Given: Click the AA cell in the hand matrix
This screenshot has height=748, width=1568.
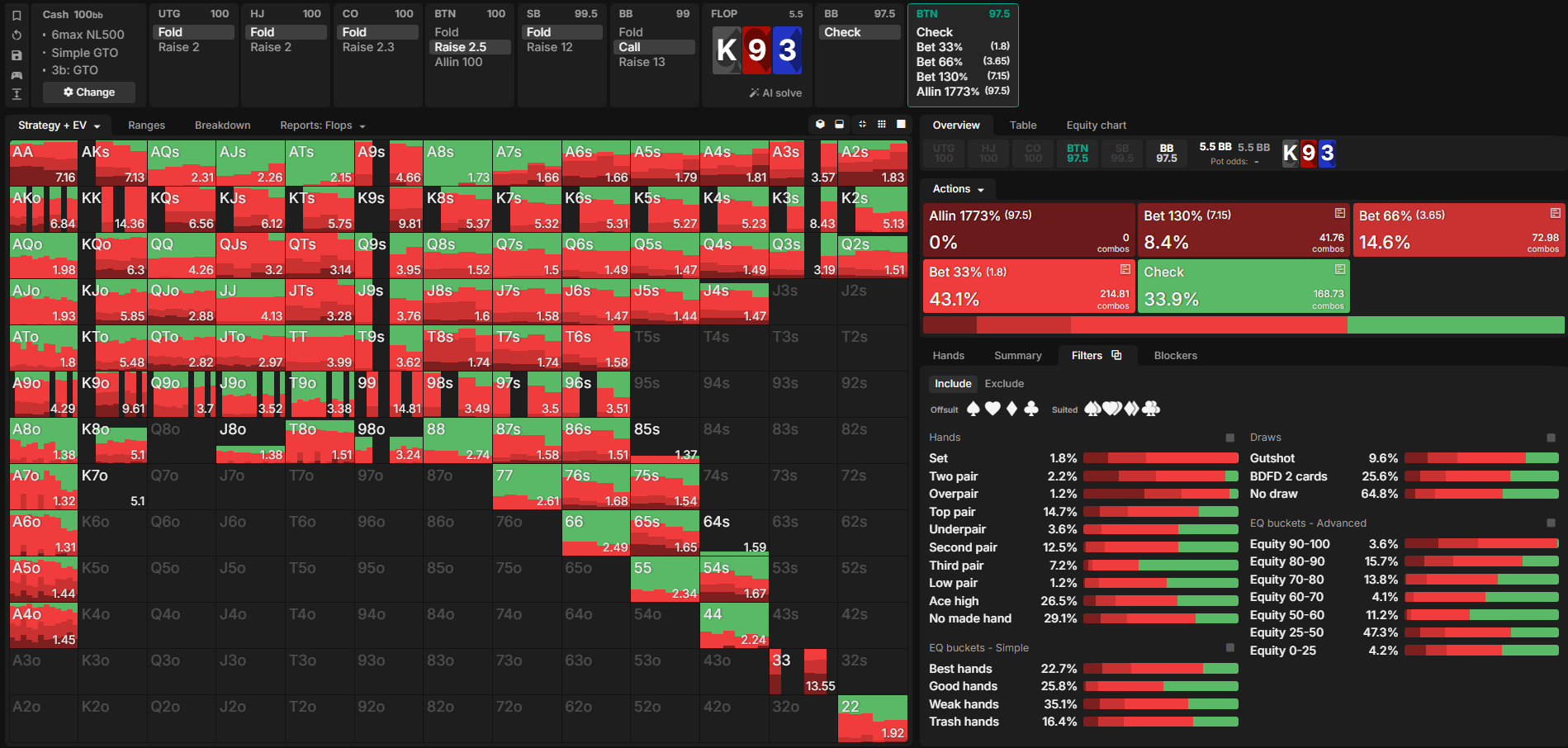Looking at the screenshot, I should coord(44,163).
